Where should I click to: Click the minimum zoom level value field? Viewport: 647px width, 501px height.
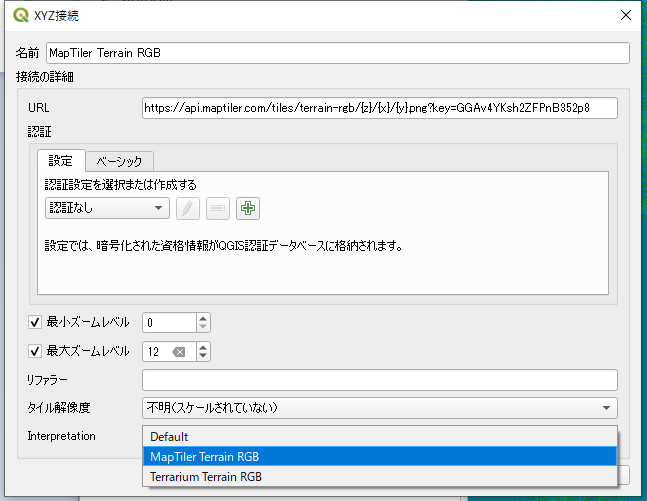[x=169, y=323]
